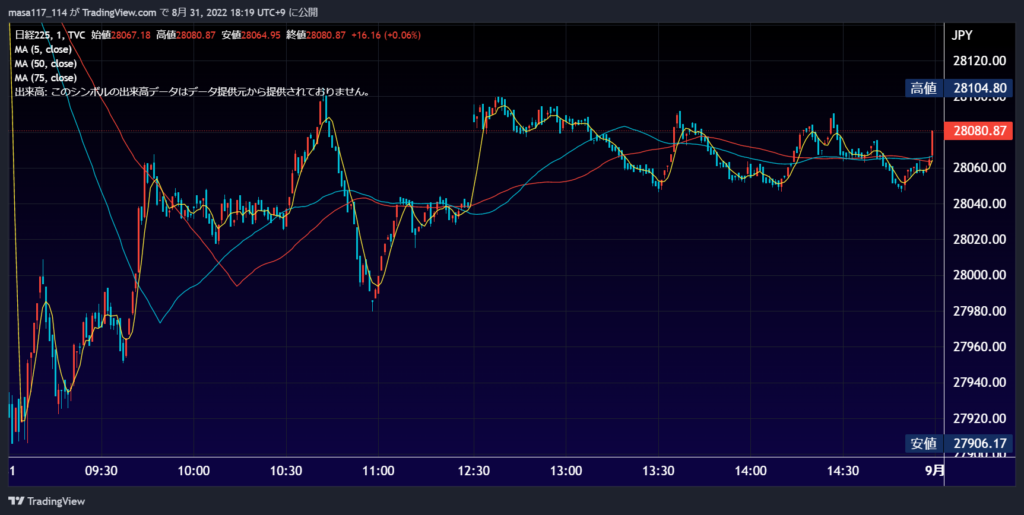
Task: Click the 13:30 time axis label
Action: [658, 471]
